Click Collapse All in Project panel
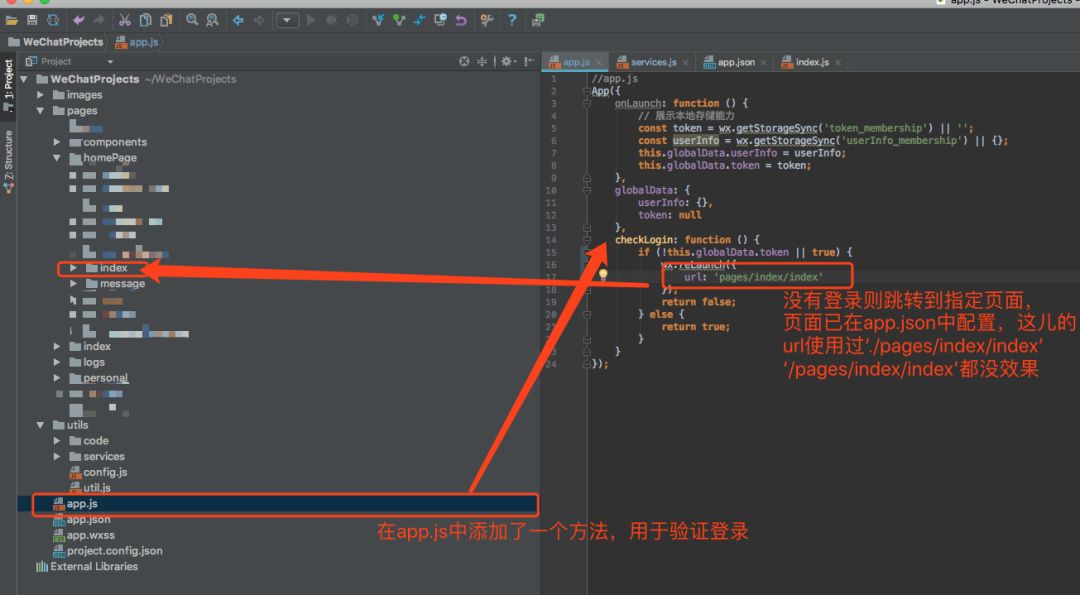The width and height of the screenshot is (1080, 595). point(482,62)
